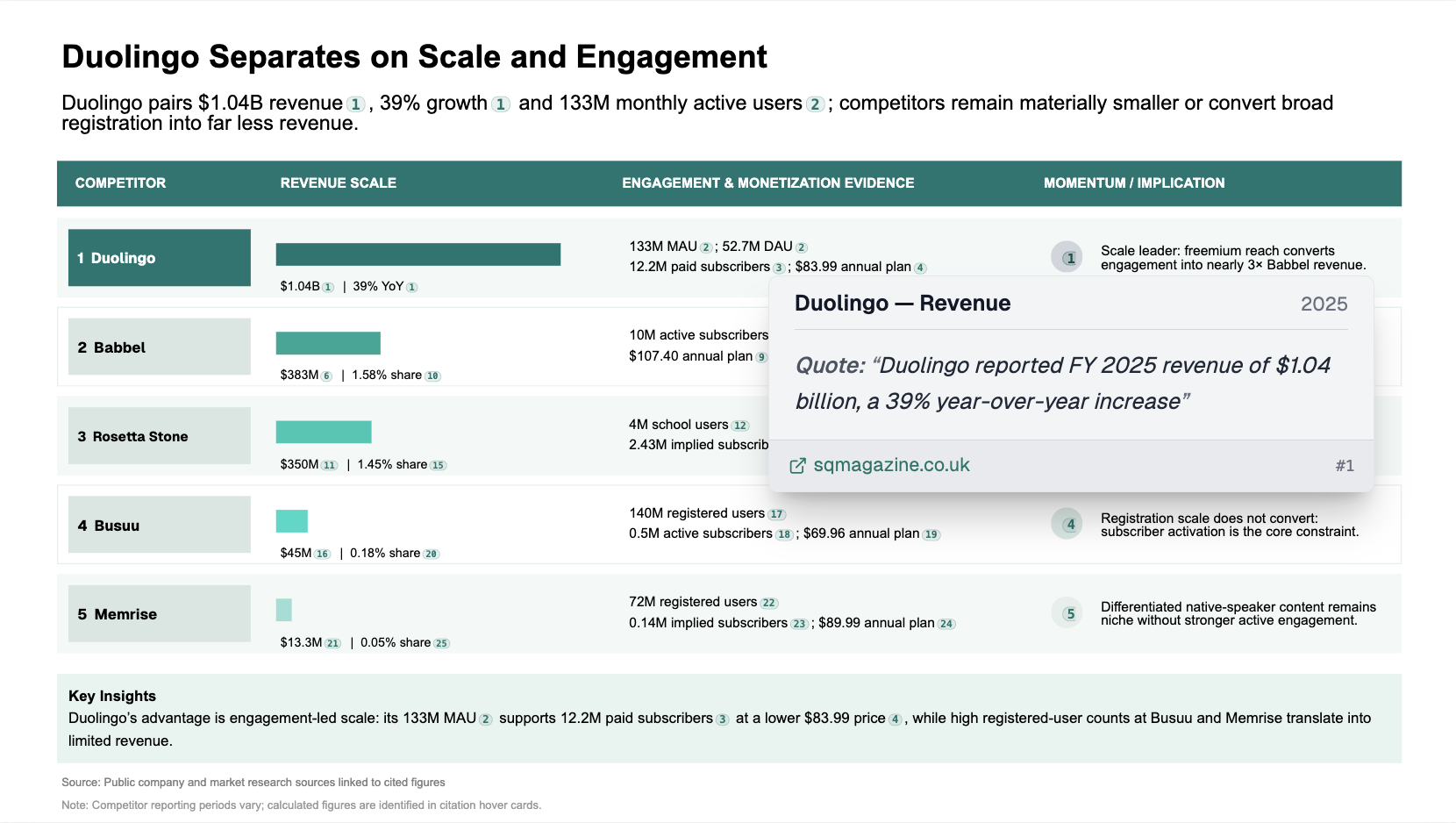Screen dimensions: 1456x823
Task: Open citation 16 beside "$45M"
Action: [x=323, y=554]
